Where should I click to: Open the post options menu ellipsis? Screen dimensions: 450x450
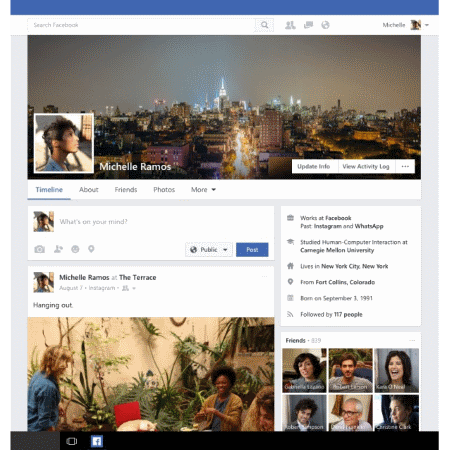pyautogui.click(x=264, y=276)
